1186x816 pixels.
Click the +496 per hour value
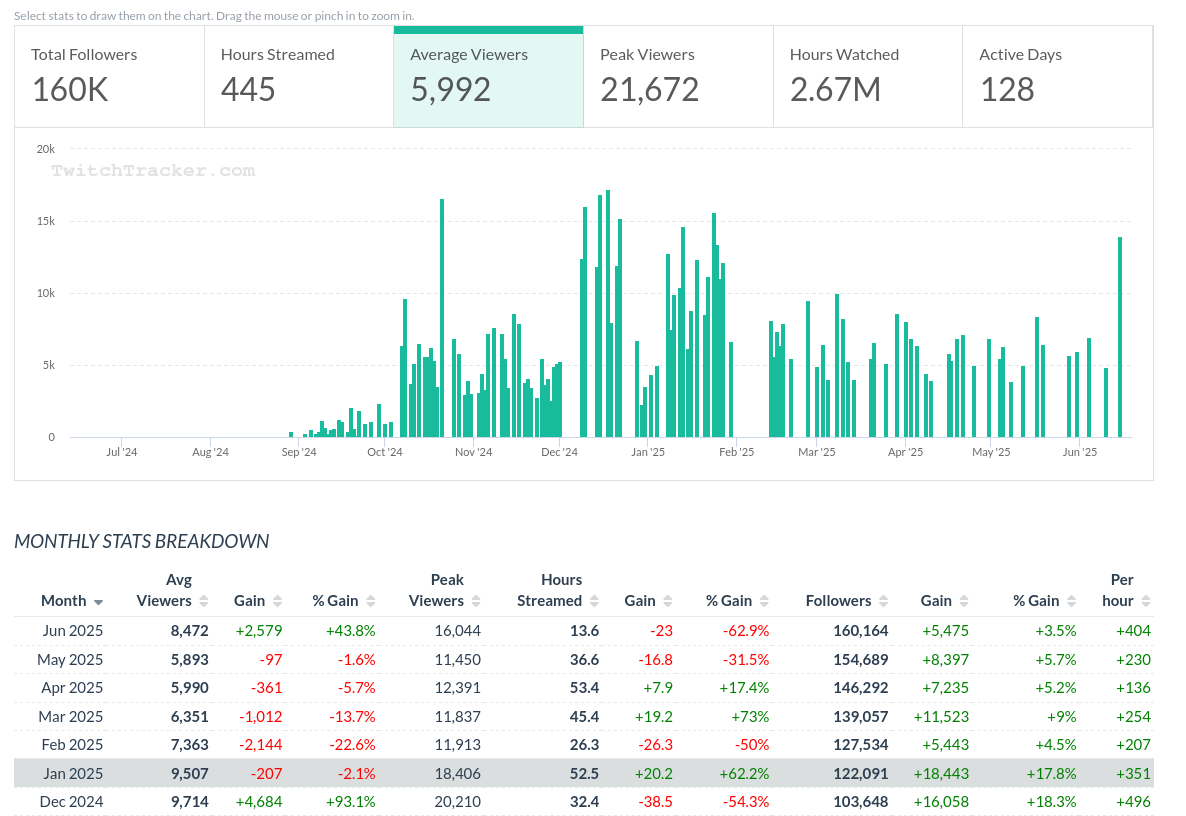(1133, 801)
